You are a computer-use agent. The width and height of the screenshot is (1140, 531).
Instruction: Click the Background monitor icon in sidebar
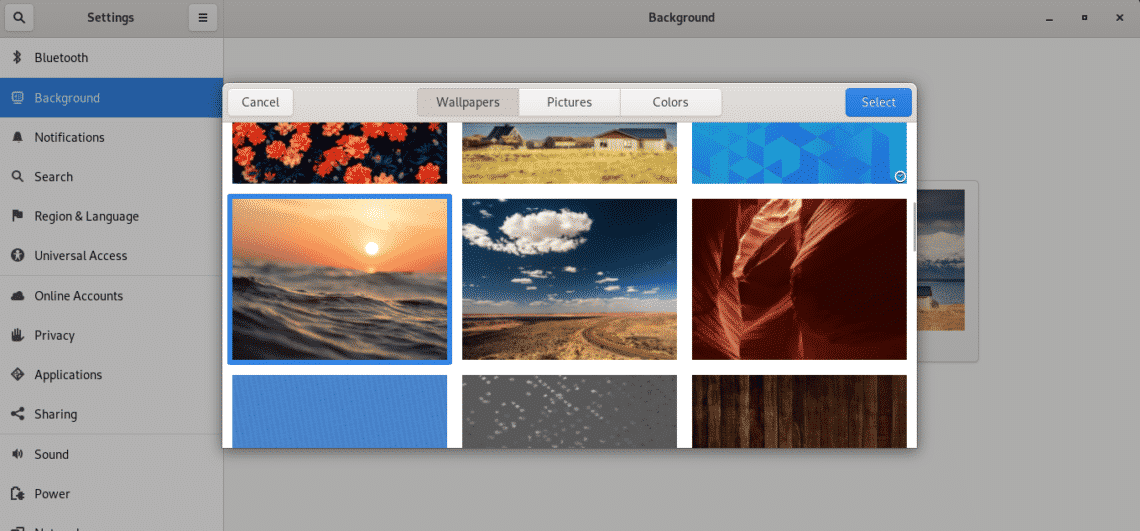point(17,97)
